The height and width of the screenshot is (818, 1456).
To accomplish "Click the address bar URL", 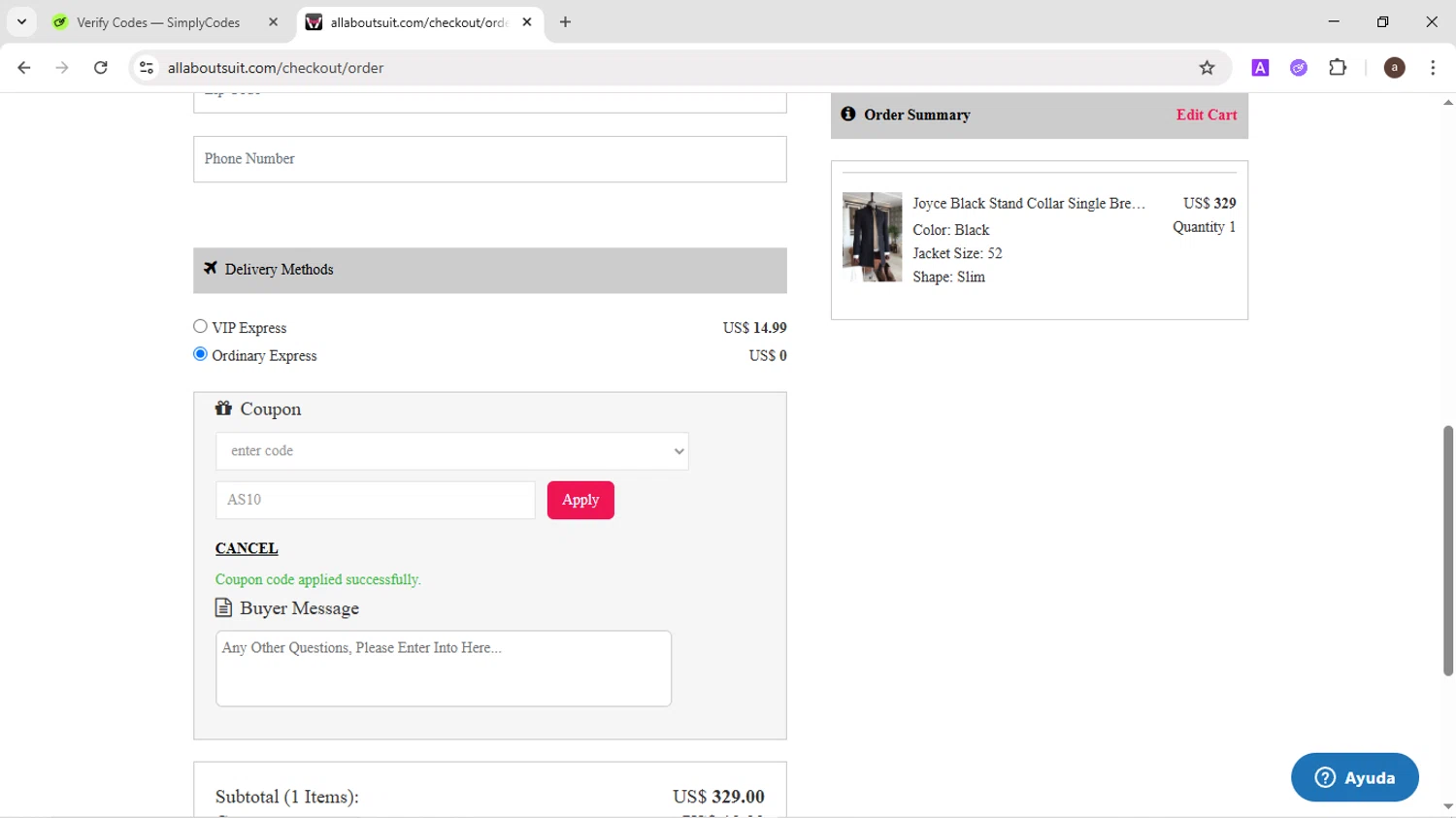I will coord(276,68).
